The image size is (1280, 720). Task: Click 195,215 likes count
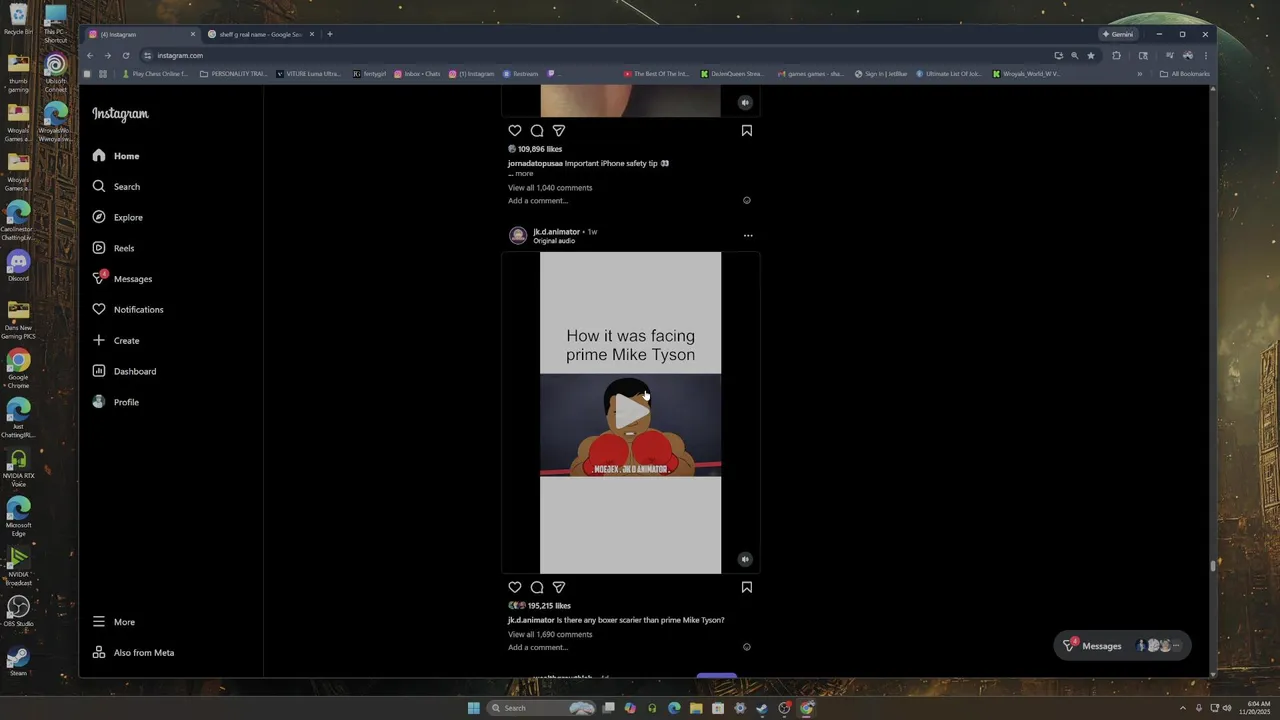tap(549, 606)
